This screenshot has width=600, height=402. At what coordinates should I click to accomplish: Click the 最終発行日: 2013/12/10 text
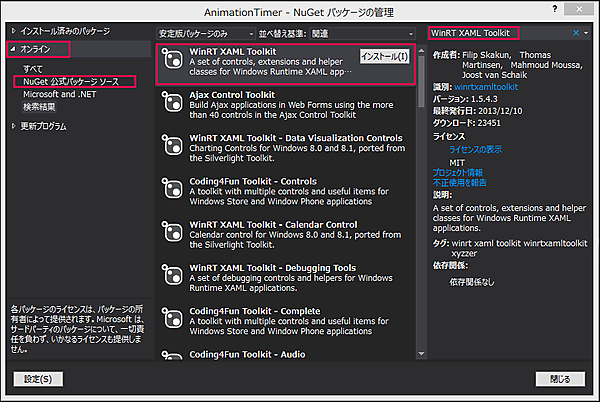point(477,111)
